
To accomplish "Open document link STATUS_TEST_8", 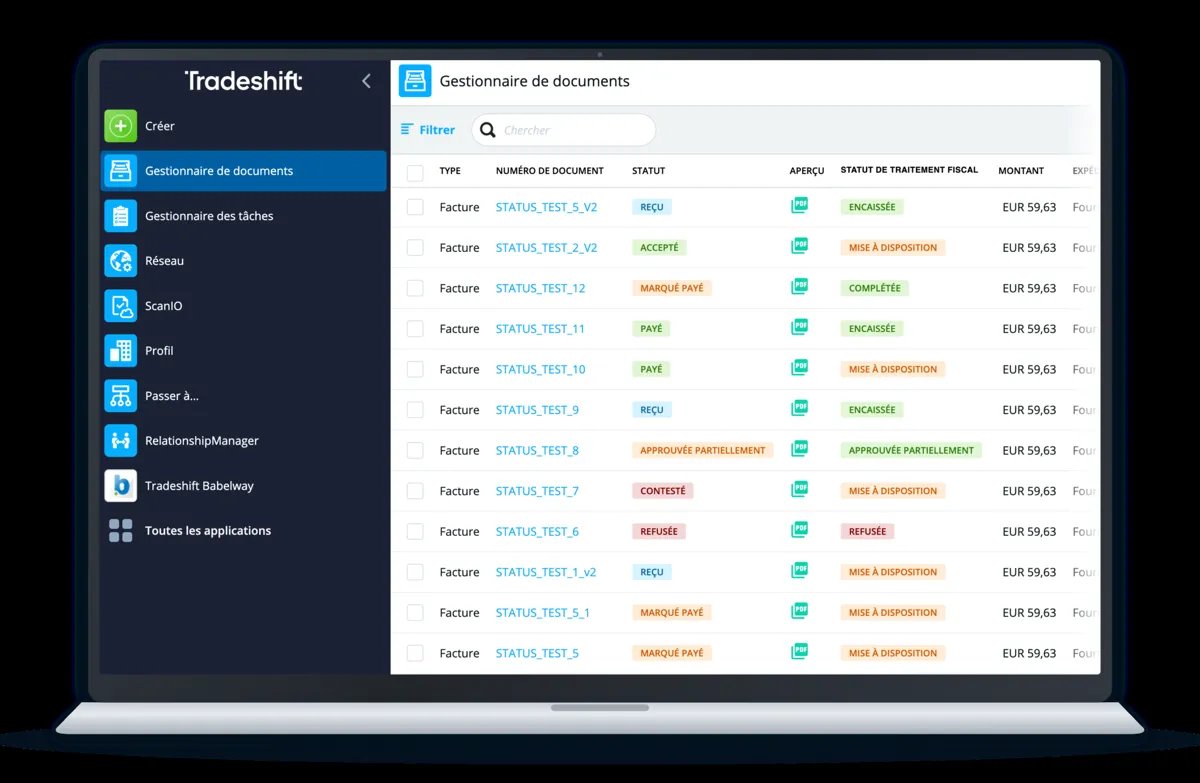I will [x=537, y=451].
